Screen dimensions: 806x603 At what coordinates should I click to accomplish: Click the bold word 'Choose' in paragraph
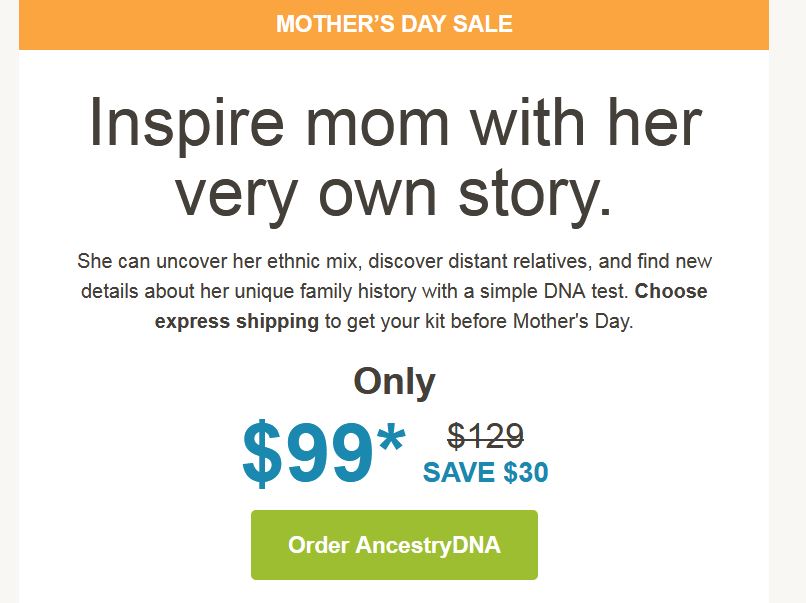click(x=671, y=291)
